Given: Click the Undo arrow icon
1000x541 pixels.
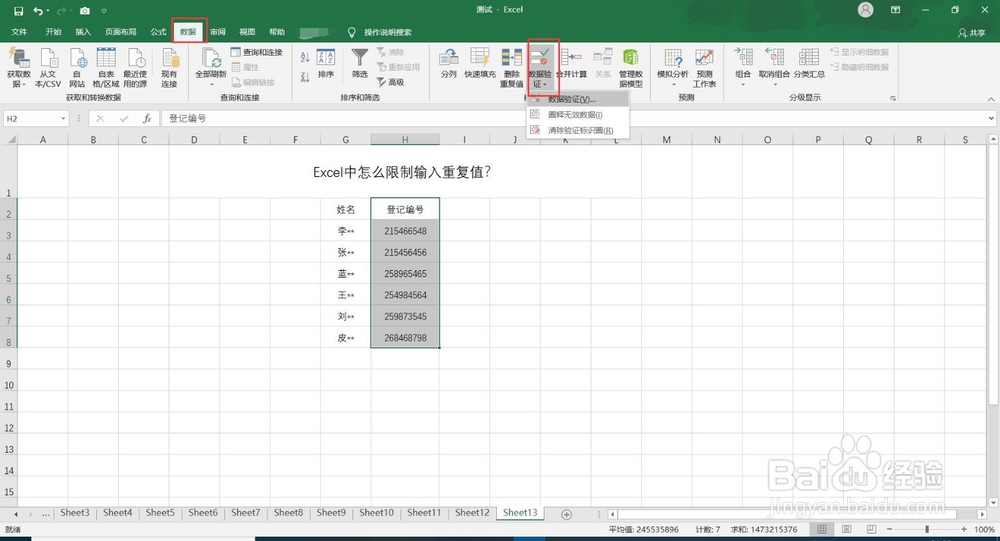Looking at the screenshot, I should click(38, 11).
